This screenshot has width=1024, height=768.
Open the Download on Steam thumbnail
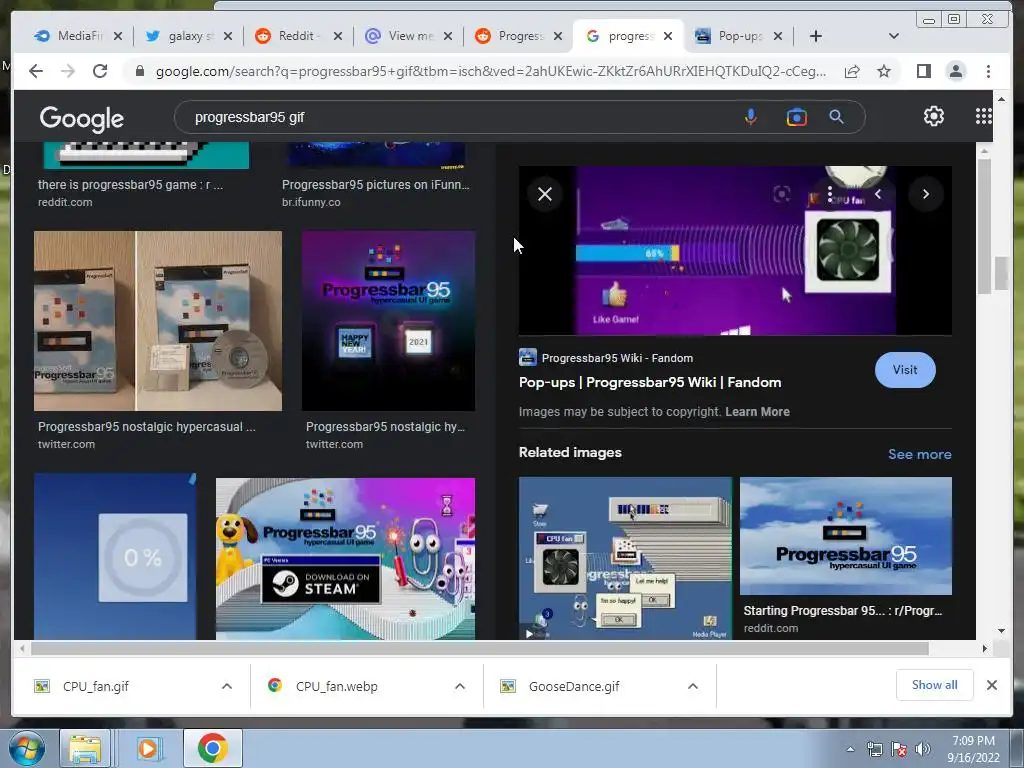pos(345,558)
